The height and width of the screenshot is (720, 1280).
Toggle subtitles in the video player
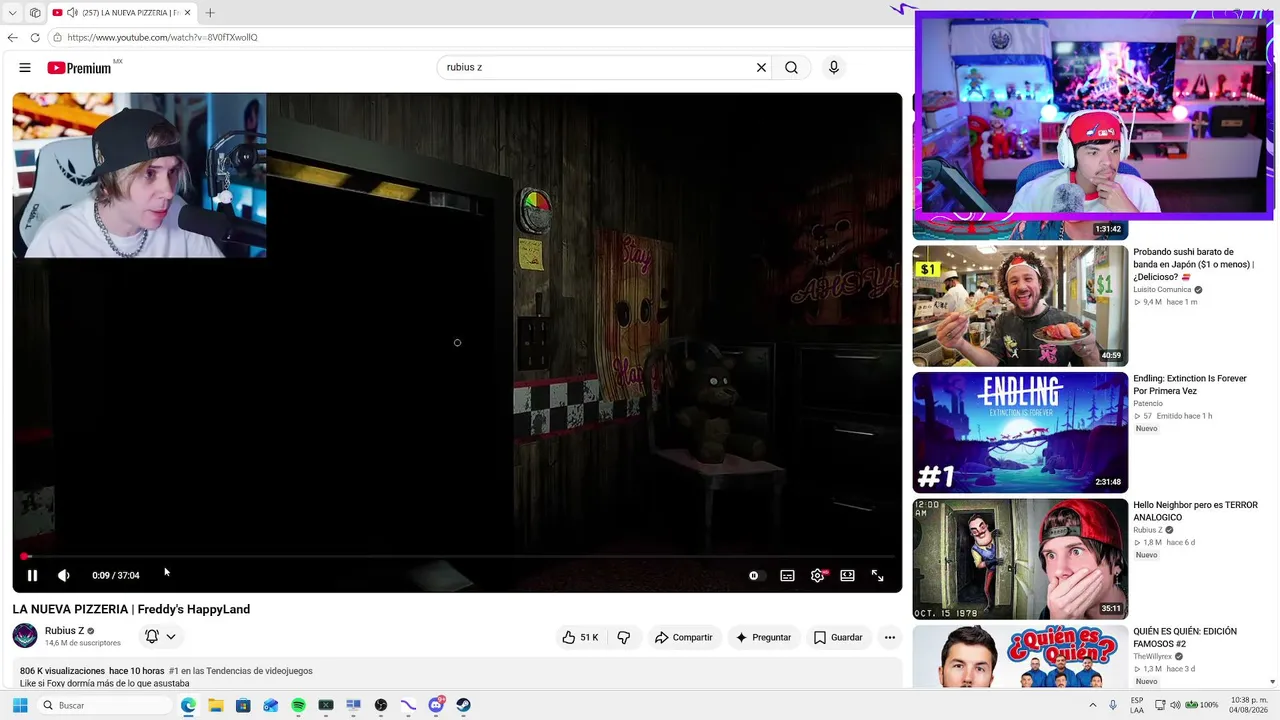point(787,575)
